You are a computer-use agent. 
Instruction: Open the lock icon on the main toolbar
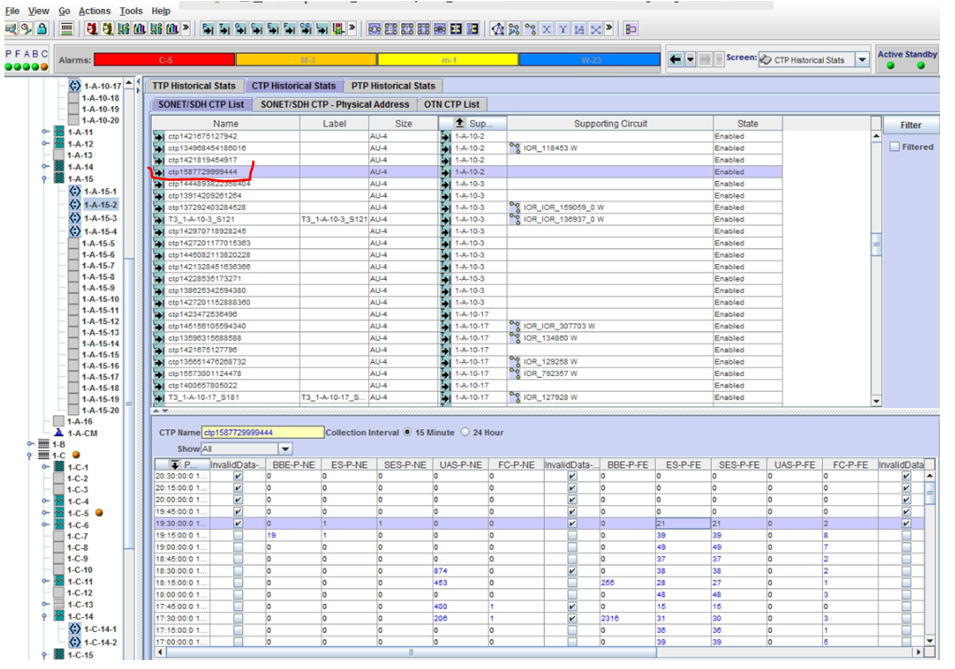40,31
